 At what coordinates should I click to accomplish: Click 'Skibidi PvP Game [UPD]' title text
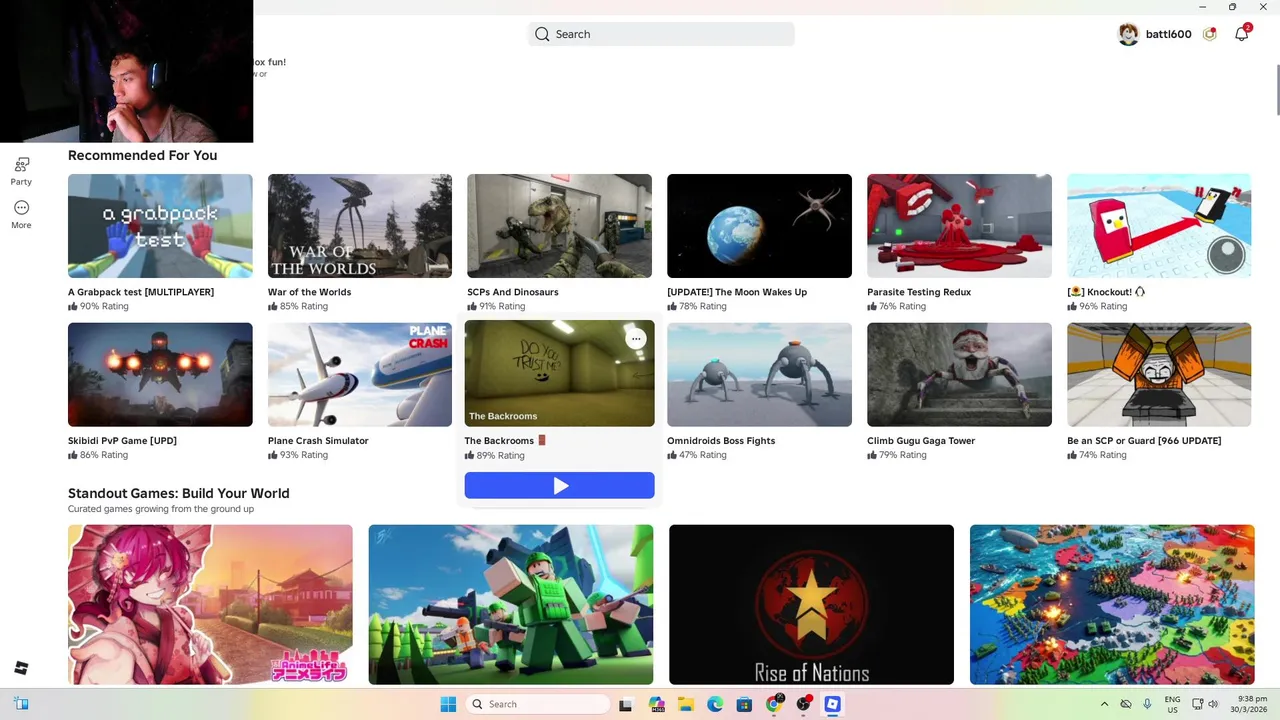tap(122, 440)
